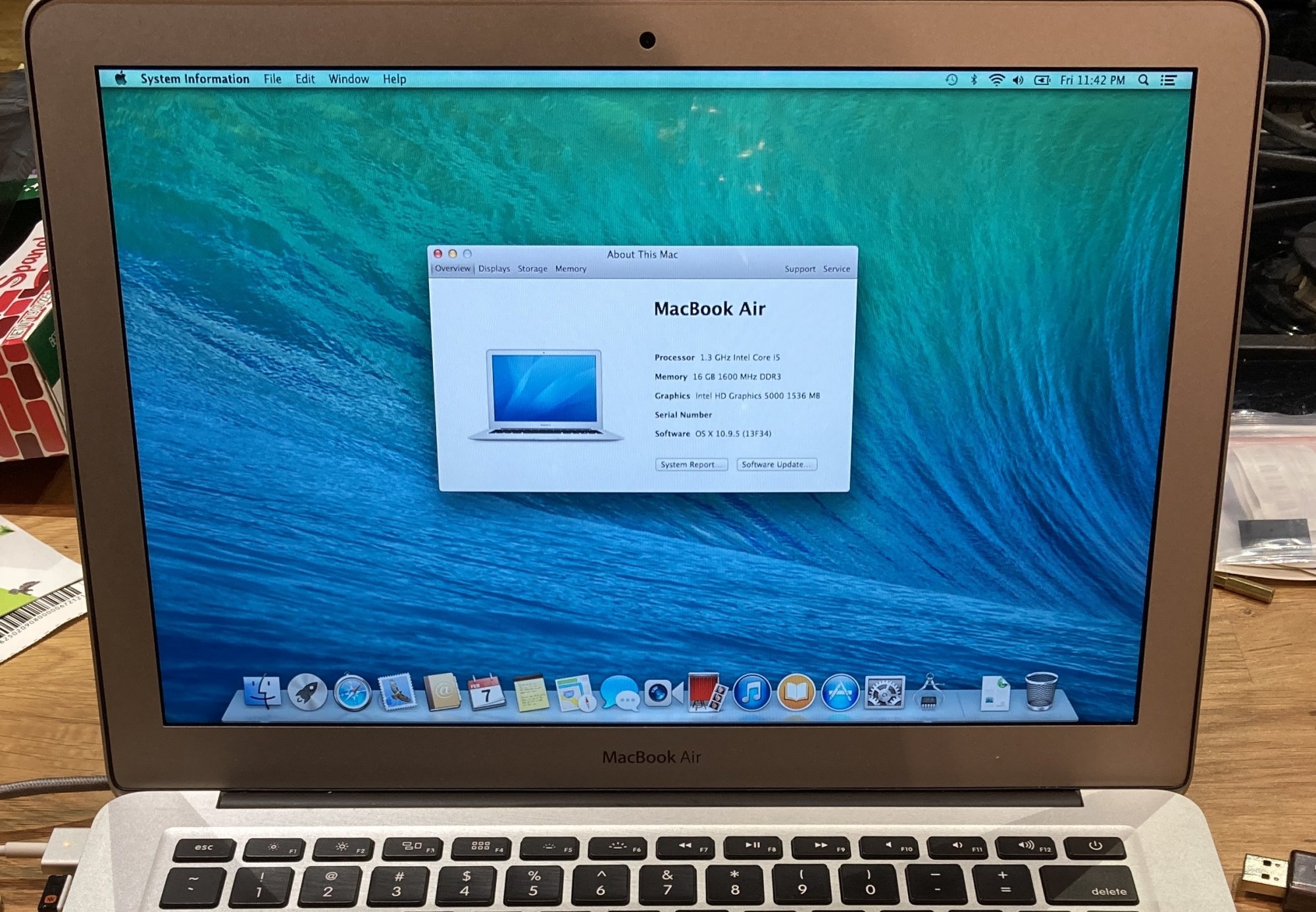The height and width of the screenshot is (912, 1316).
Task: Click the System Report button
Action: [691, 465]
